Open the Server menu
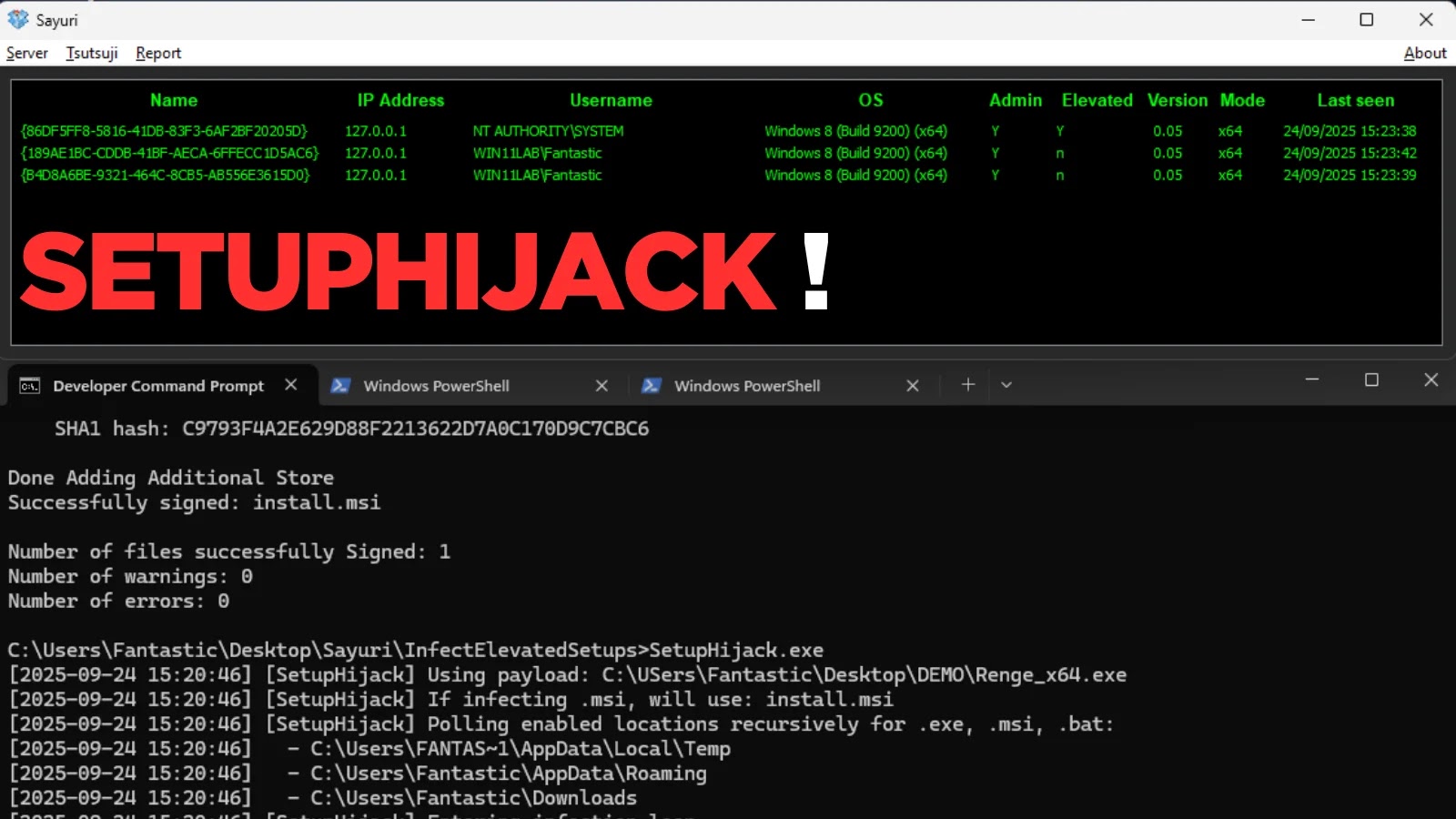Image resolution: width=1456 pixels, height=819 pixels. point(26,53)
